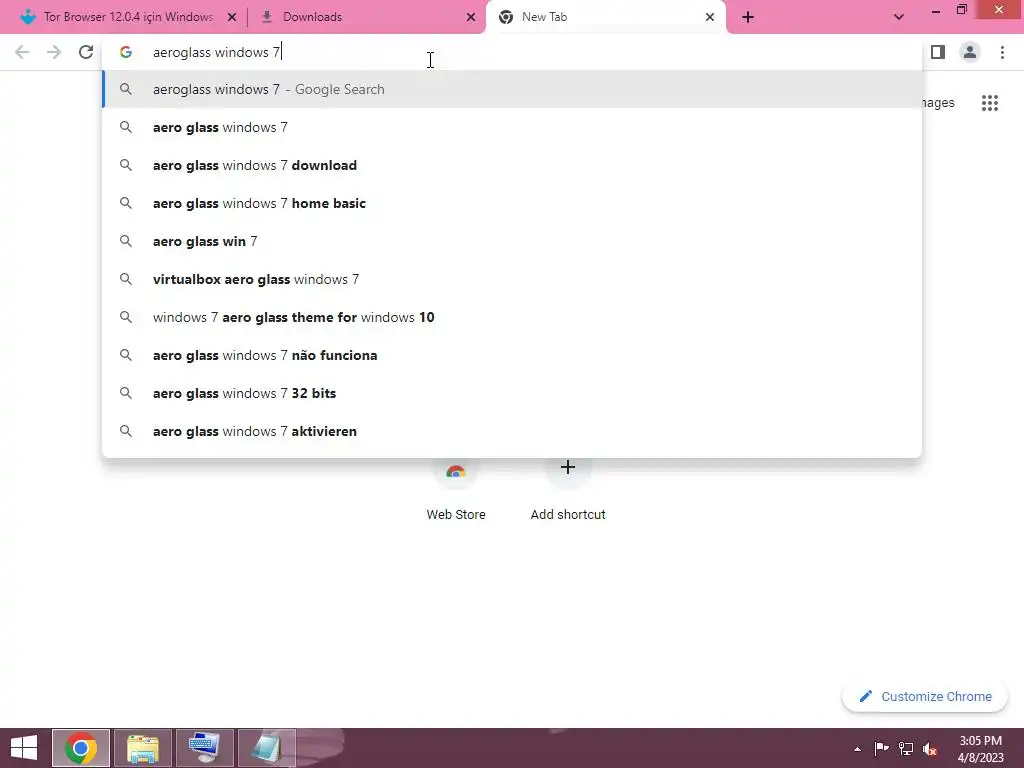Screen dimensions: 1024x768
Task: Open the Google apps grid
Action: [x=989, y=103]
